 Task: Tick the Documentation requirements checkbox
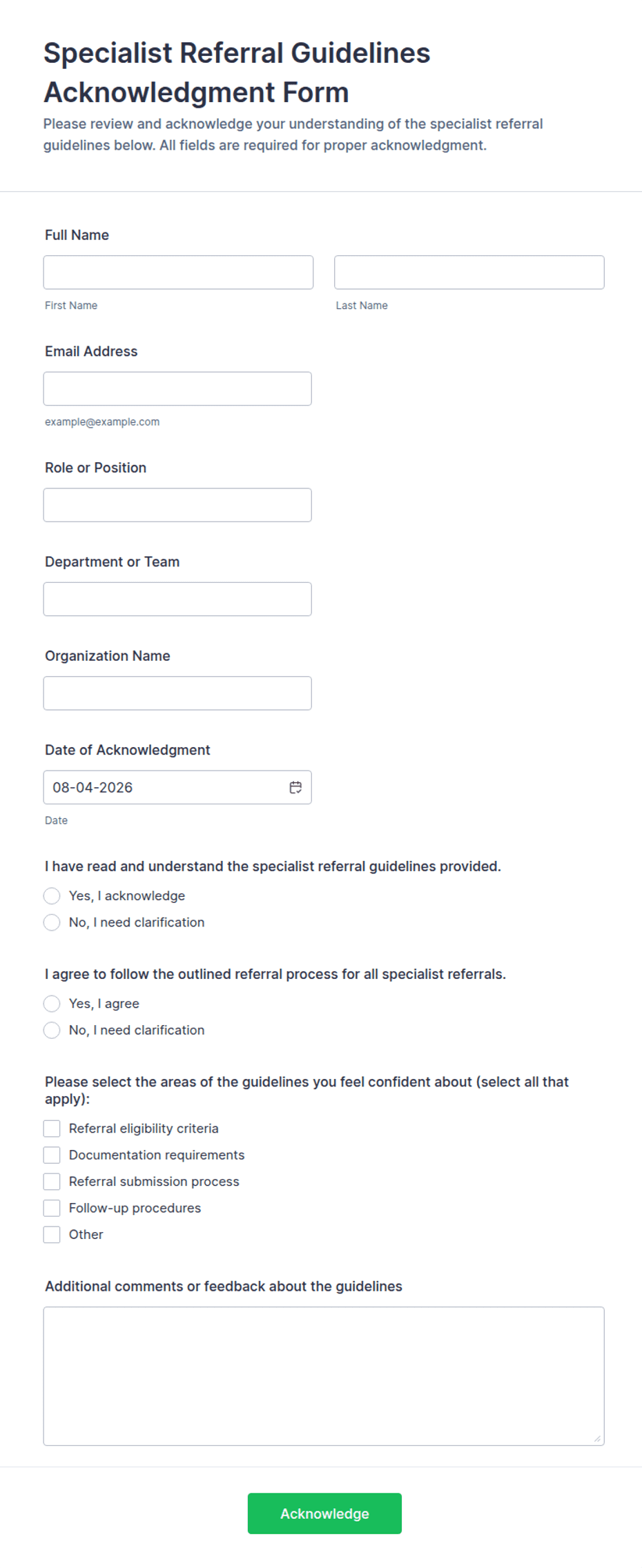(52, 1155)
